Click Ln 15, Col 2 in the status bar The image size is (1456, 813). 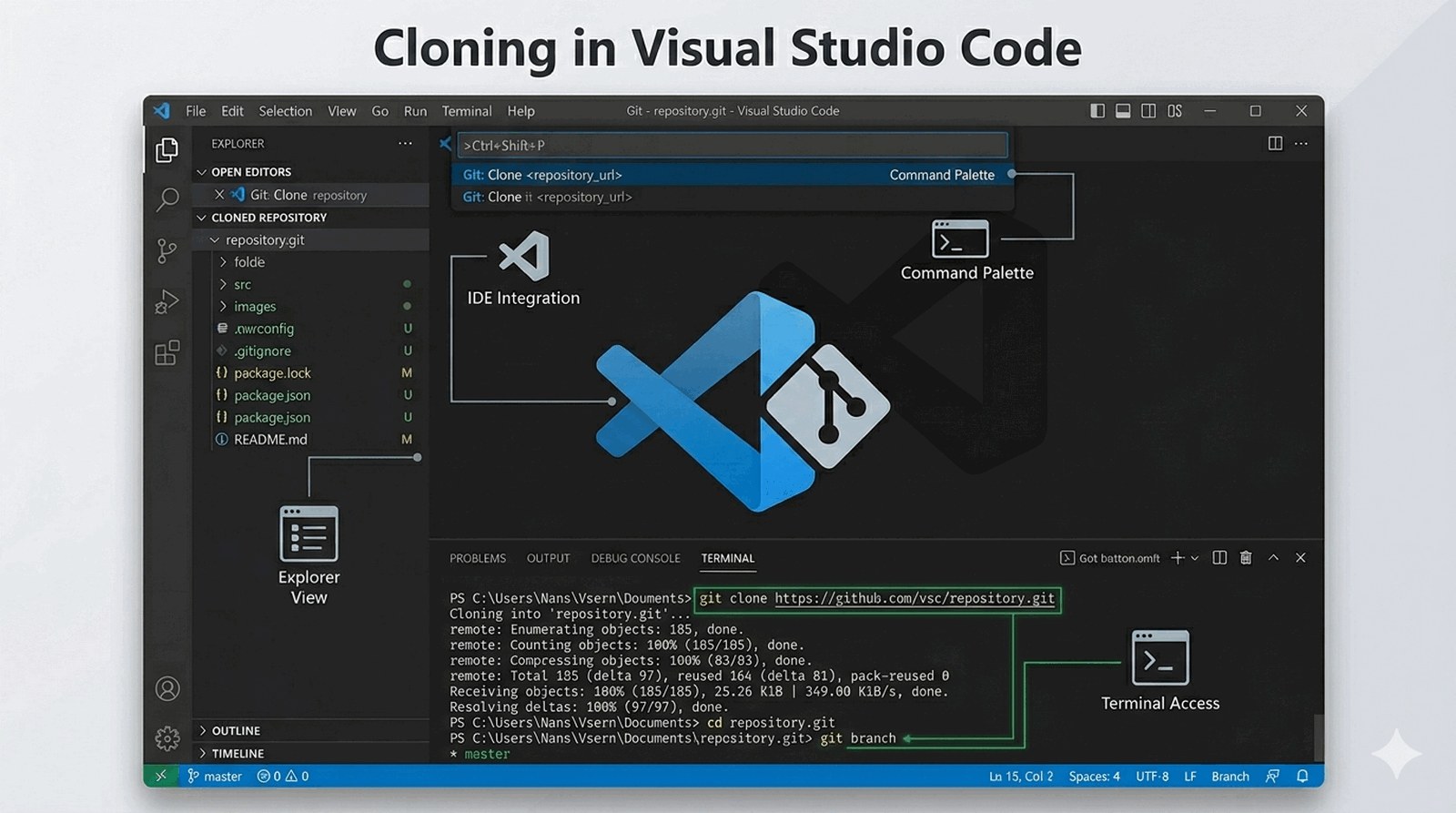coord(1021,777)
